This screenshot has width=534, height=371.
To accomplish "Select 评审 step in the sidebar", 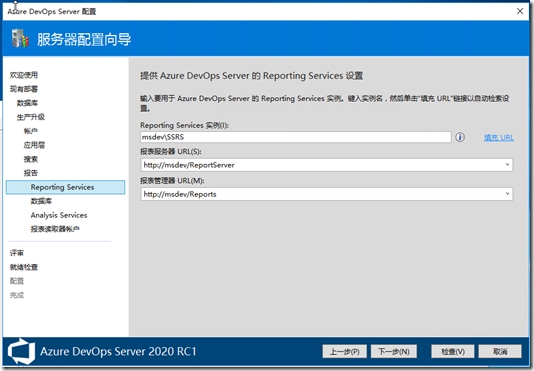I will [x=17, y=253].
